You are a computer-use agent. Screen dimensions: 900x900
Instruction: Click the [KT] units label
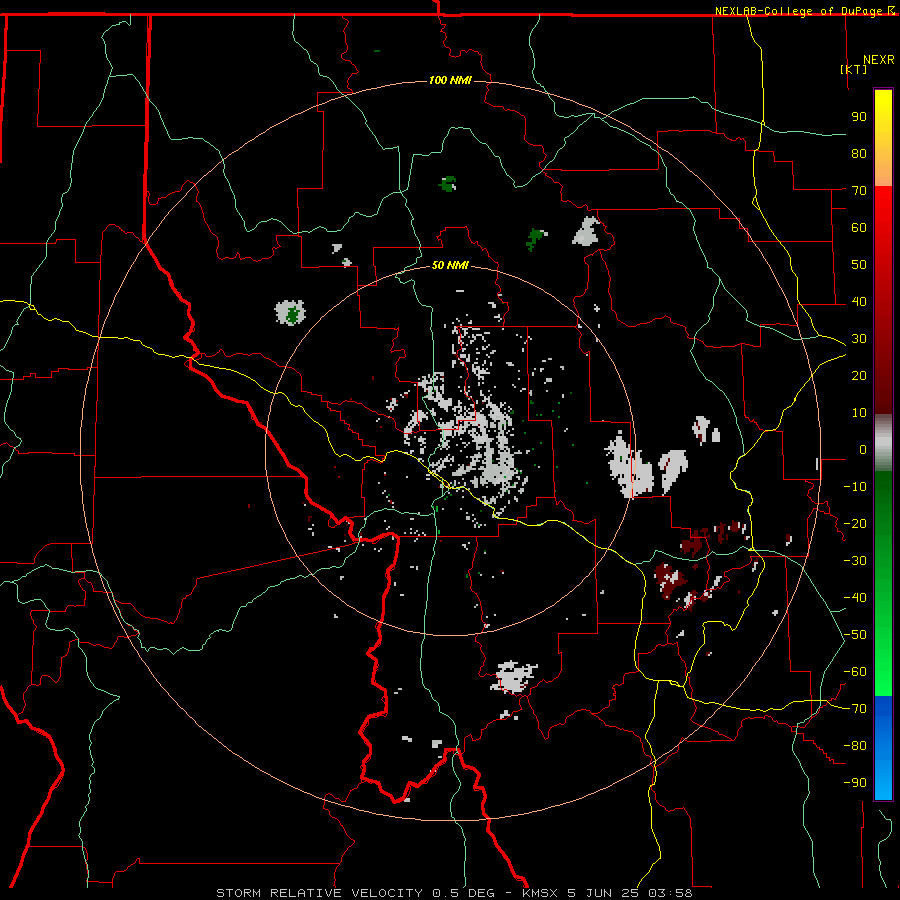point(854,69)
